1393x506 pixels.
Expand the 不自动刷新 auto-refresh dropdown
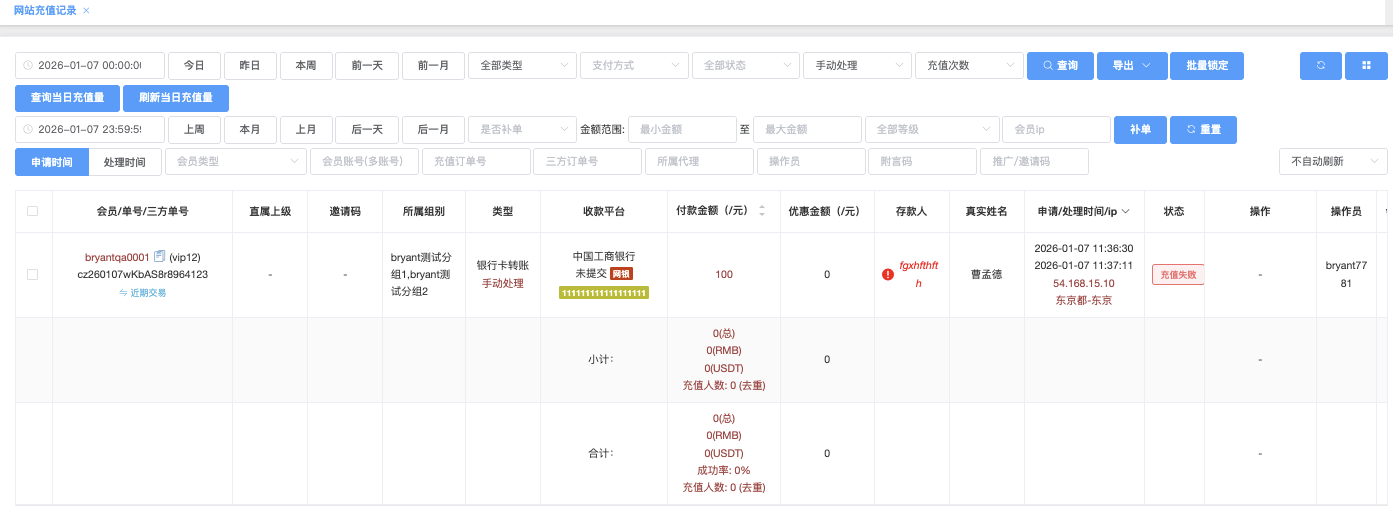1333,162
